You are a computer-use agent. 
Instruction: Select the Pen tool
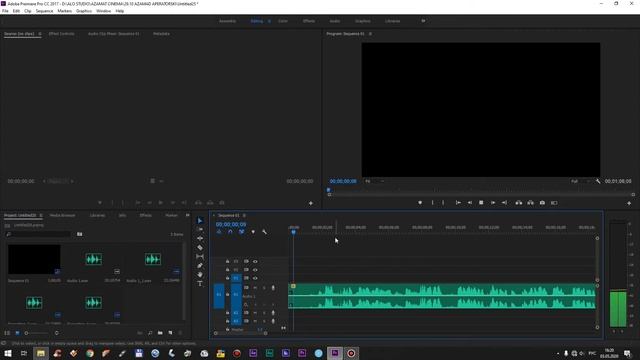pos(200,266)
